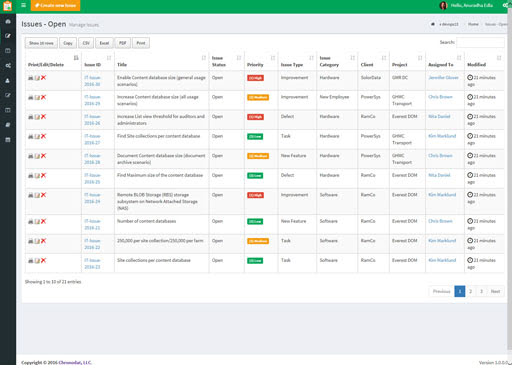This screenshot has width=512, height=384.
Task: Go to page 3 of issues
Action: 481,291
